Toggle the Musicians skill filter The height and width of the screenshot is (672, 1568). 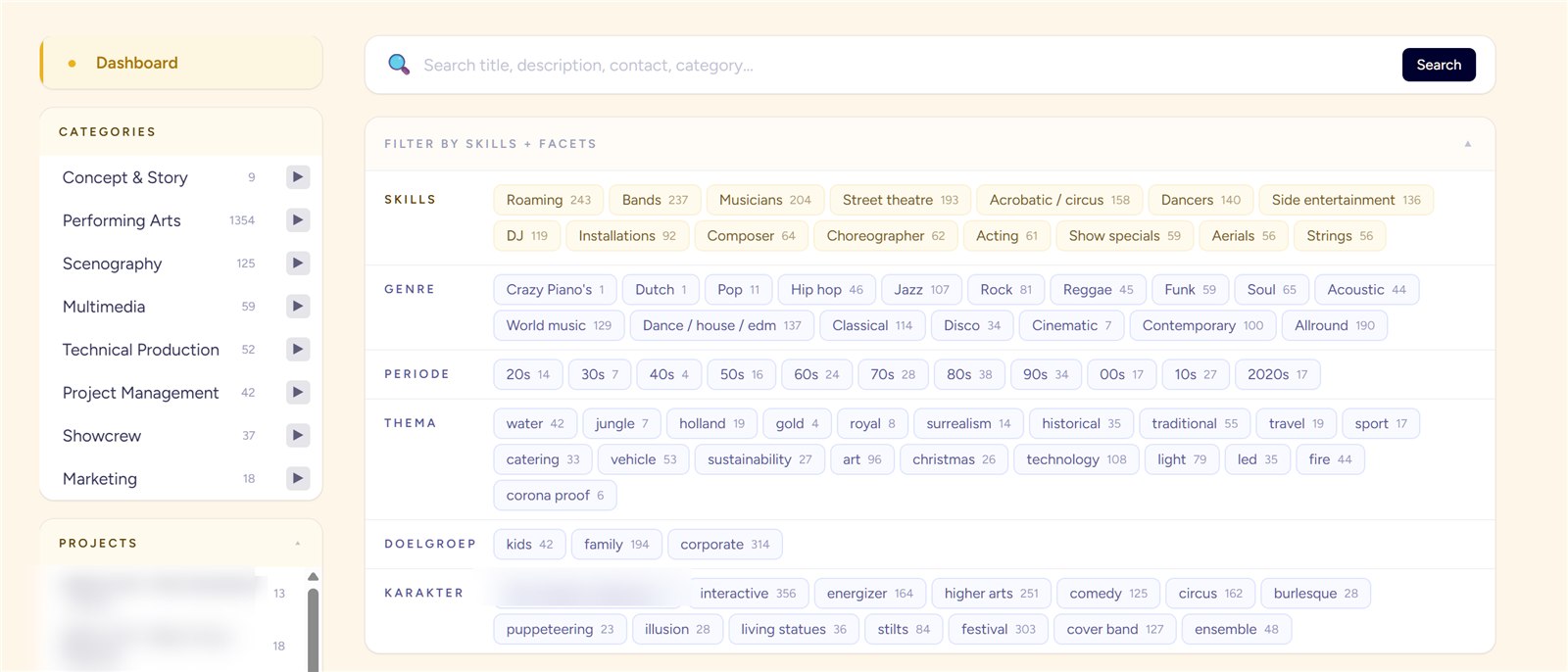[765, 200]
